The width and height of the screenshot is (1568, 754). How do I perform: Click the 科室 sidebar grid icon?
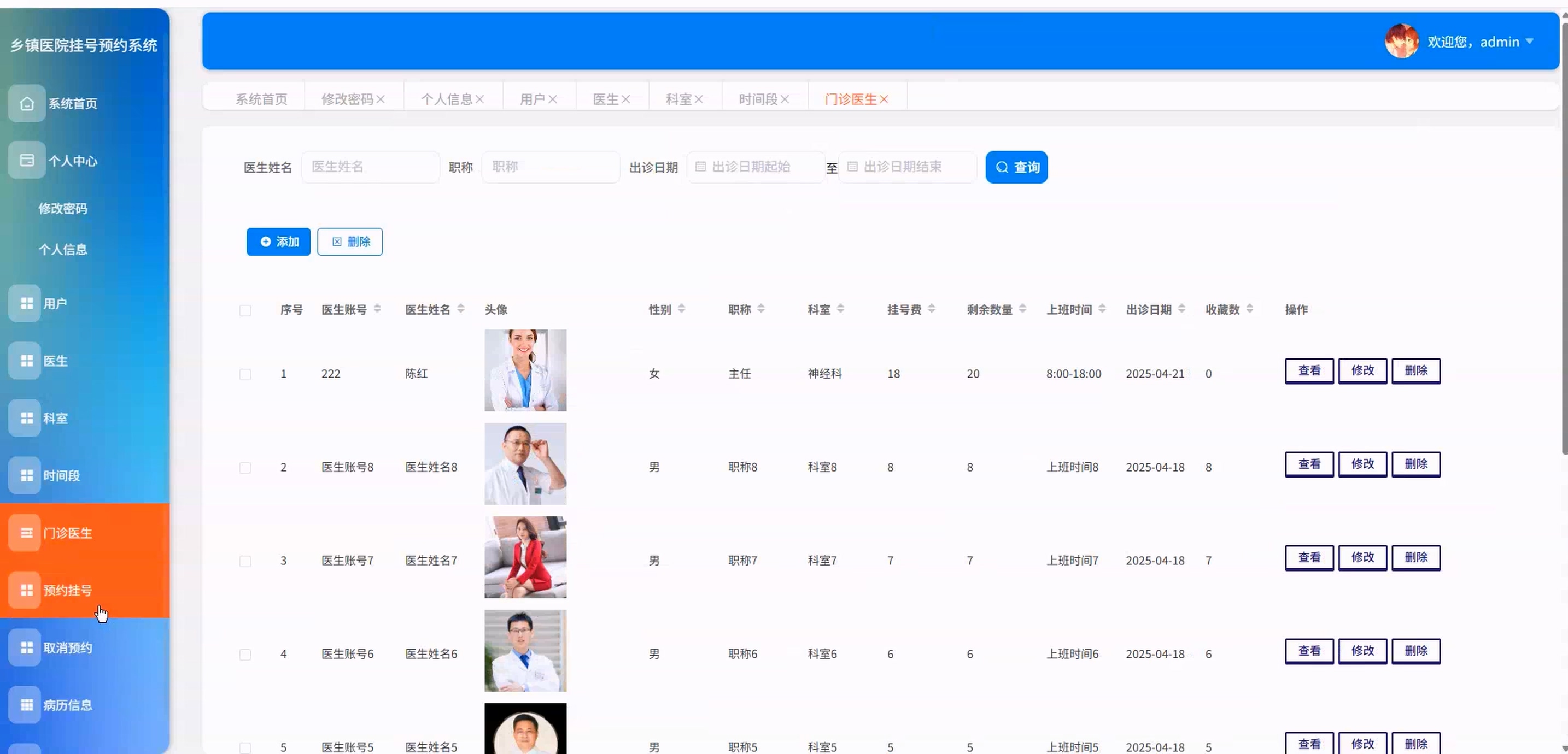coord(26,418)
